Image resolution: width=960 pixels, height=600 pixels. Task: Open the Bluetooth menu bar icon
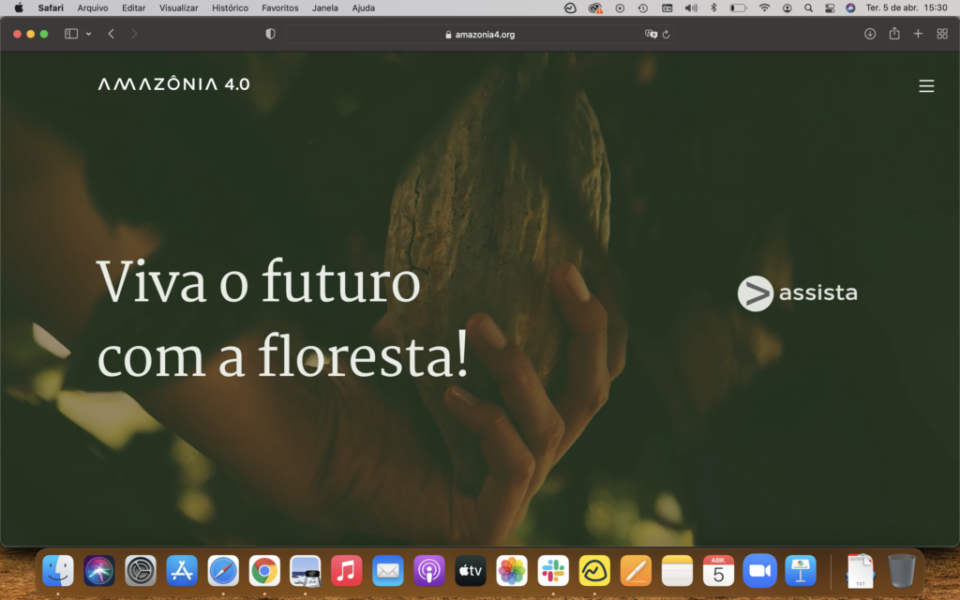[x=713, y=8]
